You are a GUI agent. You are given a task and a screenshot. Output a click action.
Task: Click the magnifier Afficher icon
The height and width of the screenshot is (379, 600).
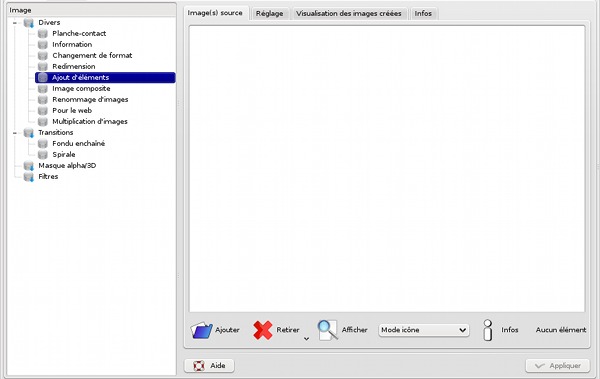pos(328,330)
